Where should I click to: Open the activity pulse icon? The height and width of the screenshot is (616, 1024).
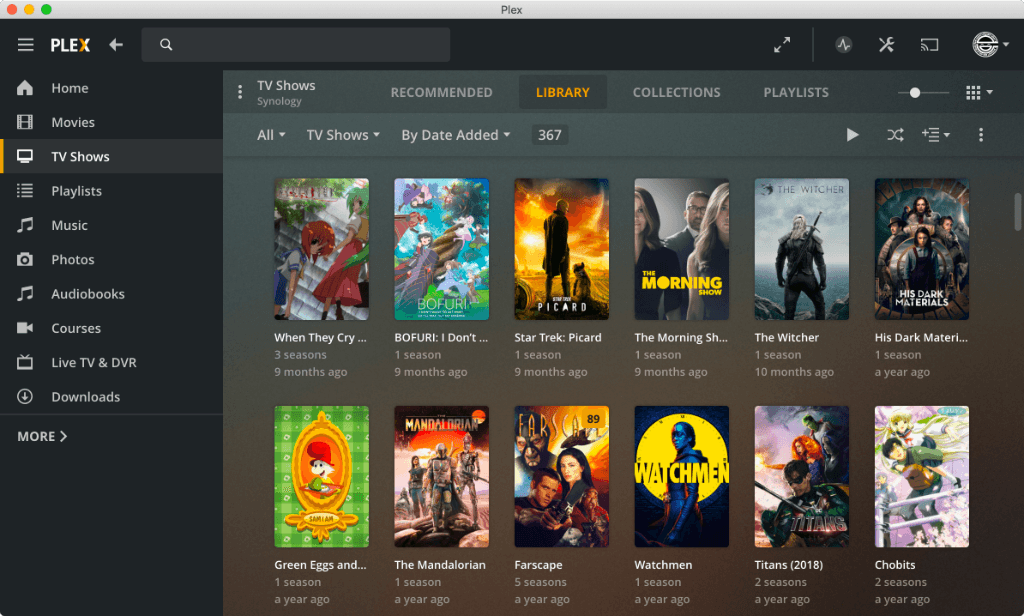click(x=843, y=45)
